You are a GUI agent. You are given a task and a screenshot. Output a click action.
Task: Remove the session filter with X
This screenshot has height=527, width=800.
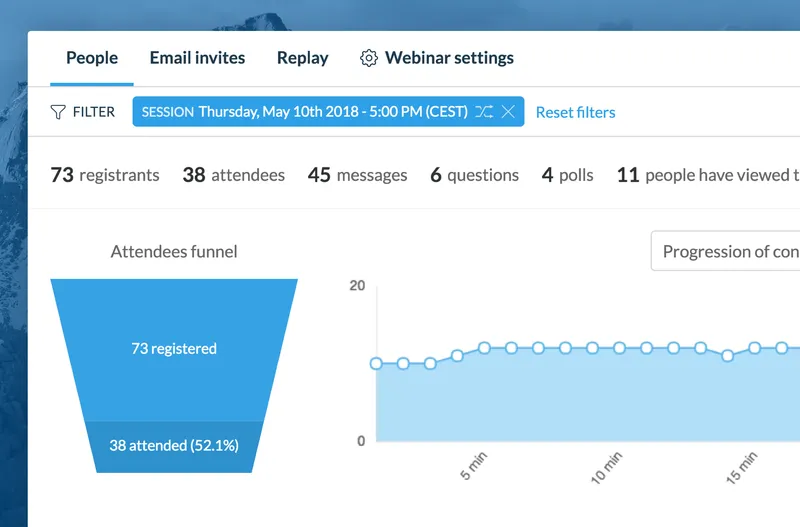508,111
